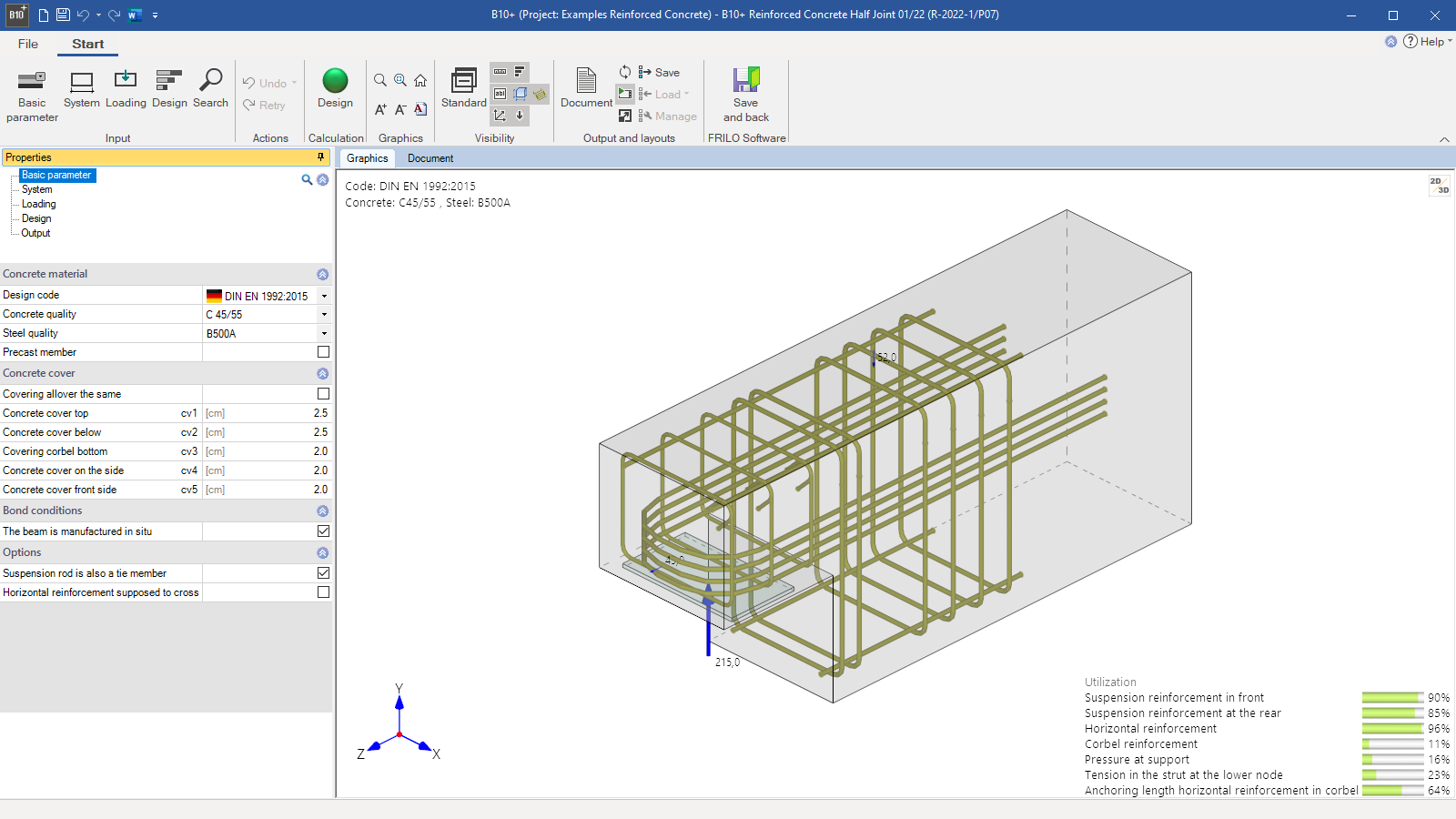Click the grayed Undo button in Actions group
The image size is (1456, 819).
tap(269, 83)
